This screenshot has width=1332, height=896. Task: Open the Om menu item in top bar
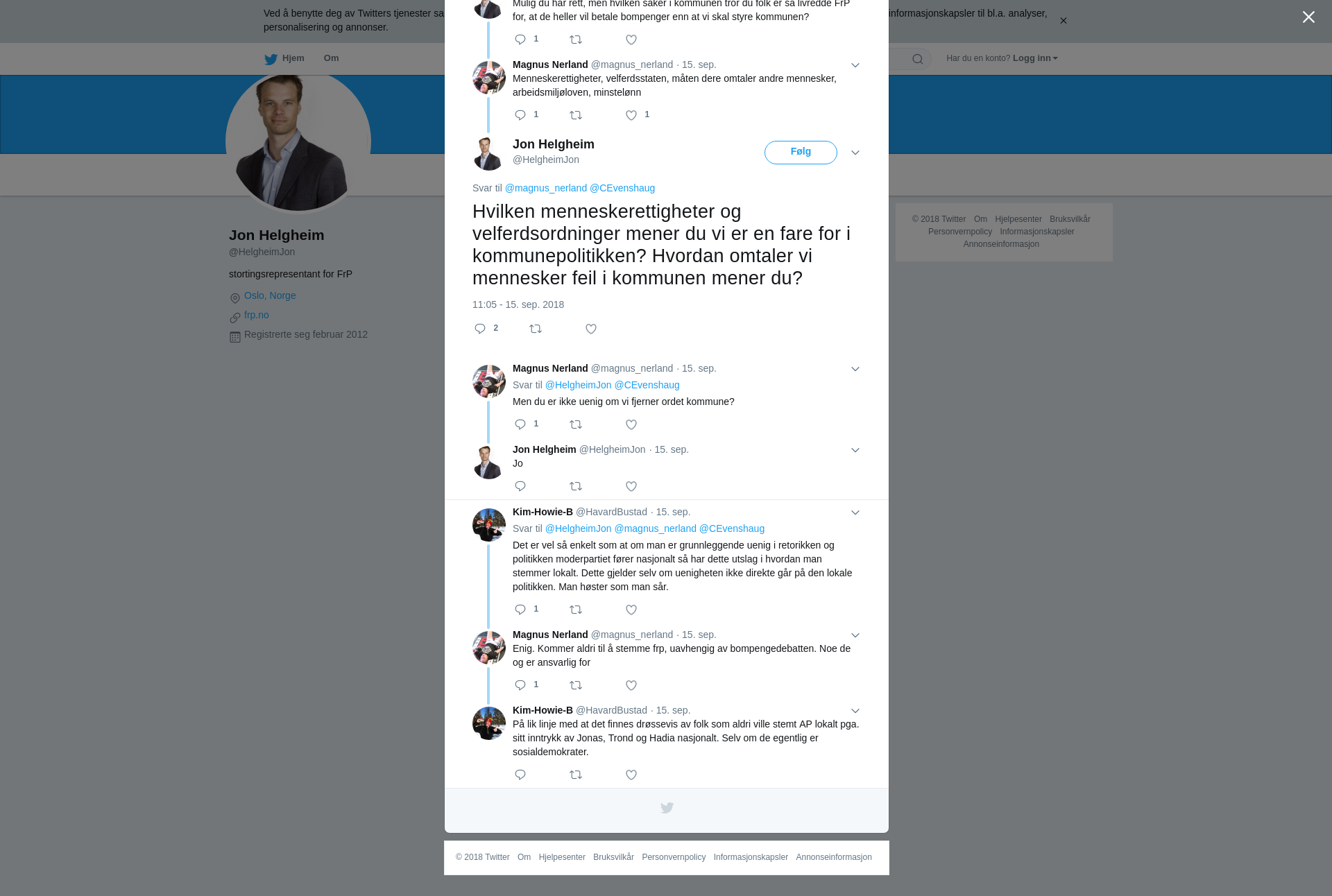(331, 58)
